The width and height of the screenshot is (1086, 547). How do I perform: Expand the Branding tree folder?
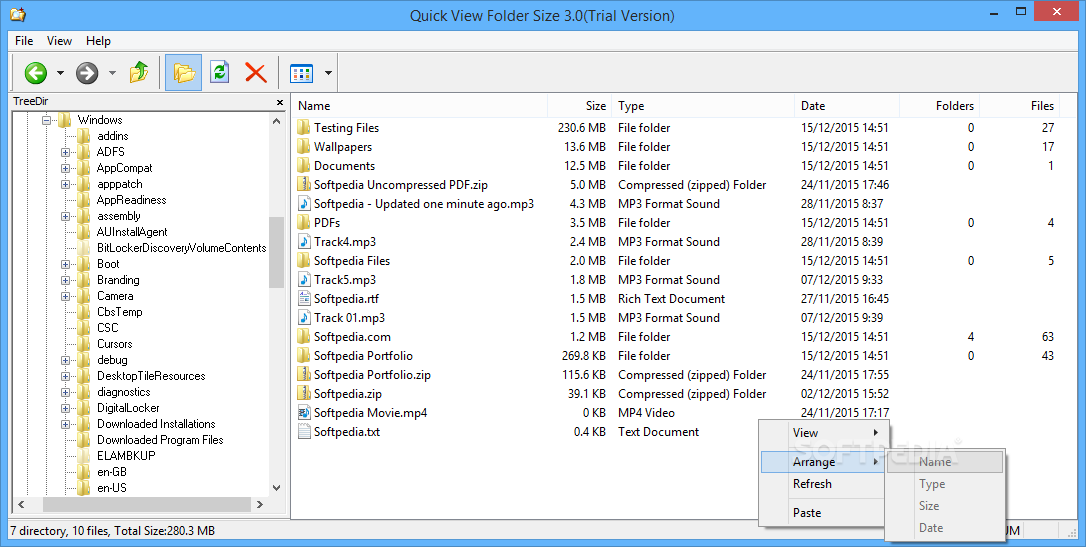66,280
